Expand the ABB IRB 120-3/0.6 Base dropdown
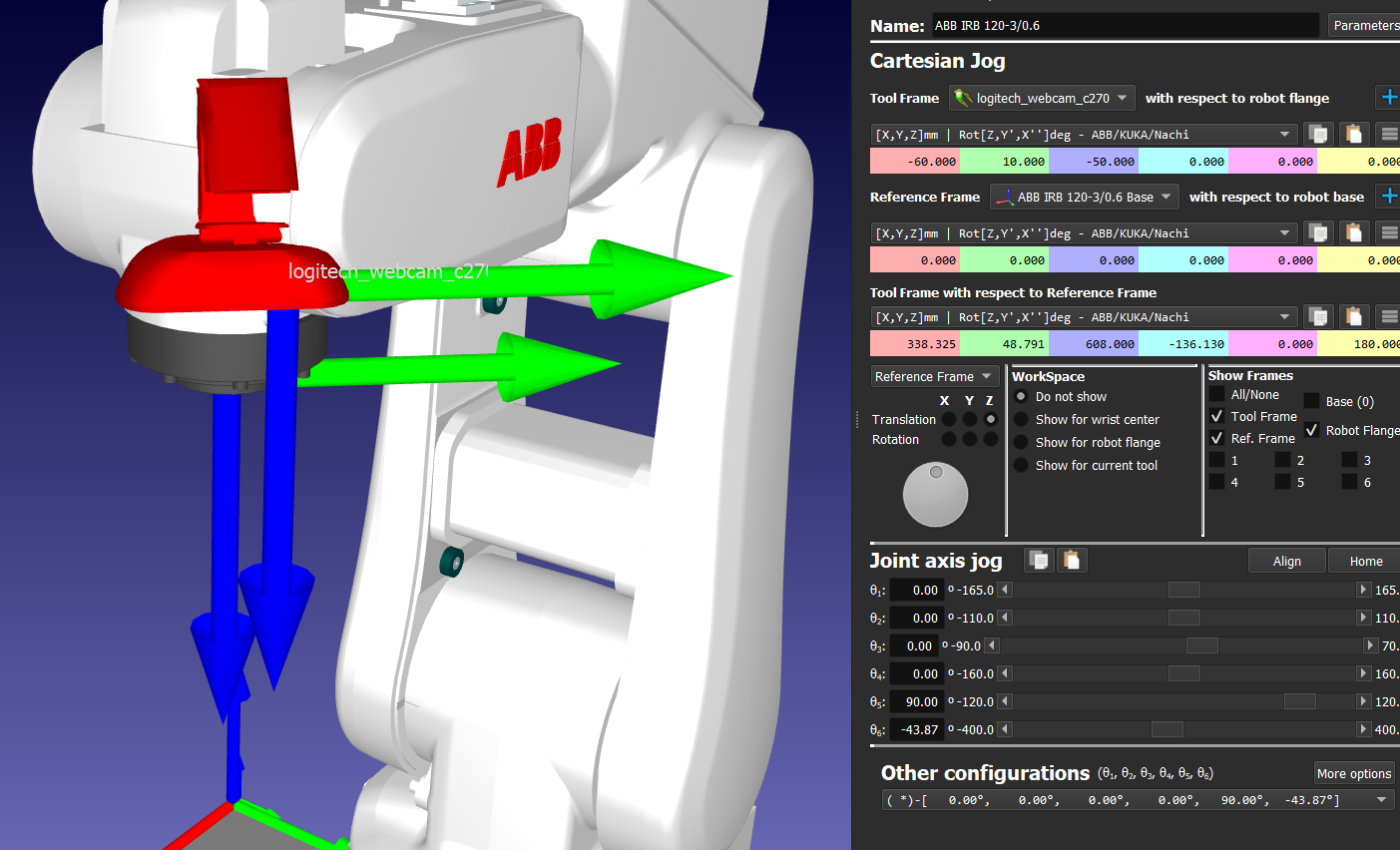The image size is (1400, 850). [1084, 197]
